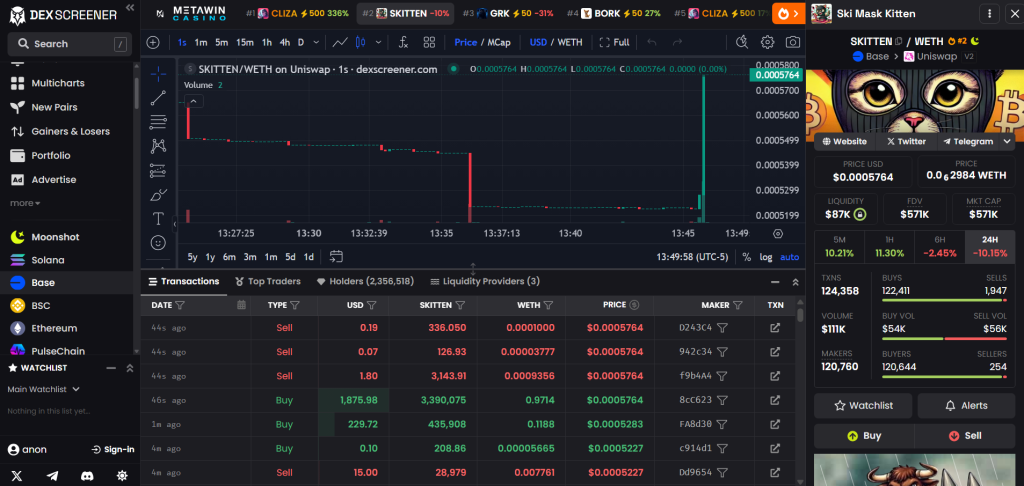Collapse the volume indicator legend arrow

(x=194, y=101)
